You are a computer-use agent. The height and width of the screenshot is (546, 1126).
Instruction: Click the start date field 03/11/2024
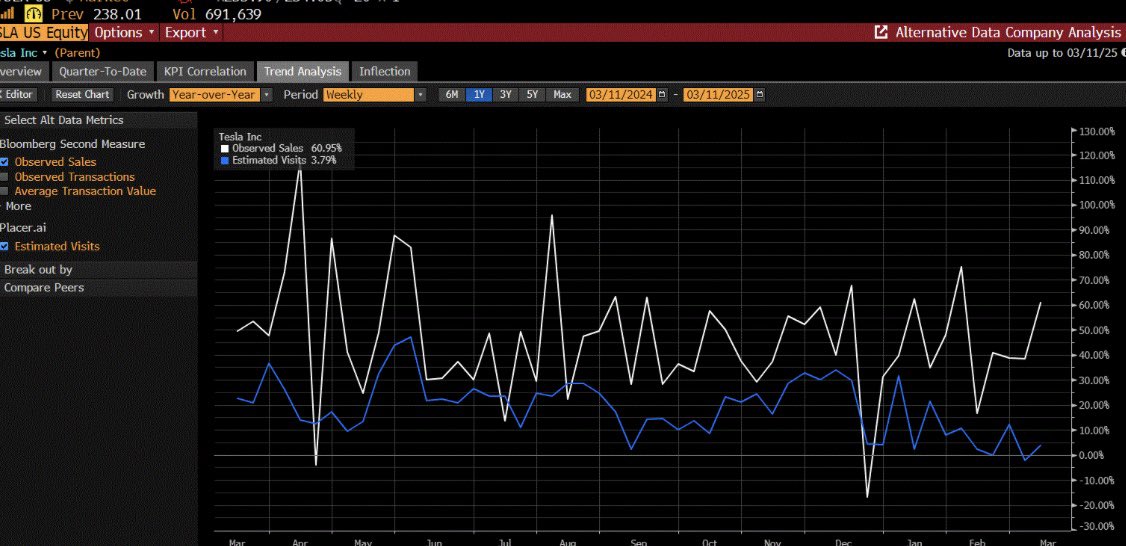tap(621, 95)
